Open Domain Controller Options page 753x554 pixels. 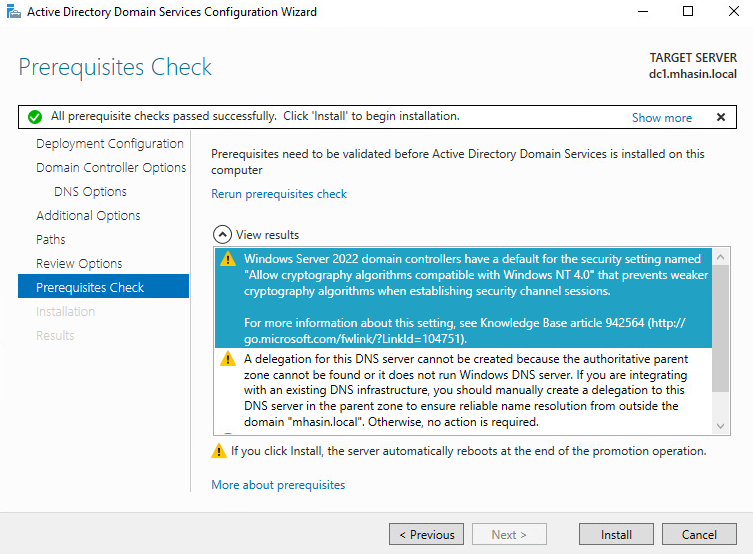pyautogui.click(x=111, y=168)
